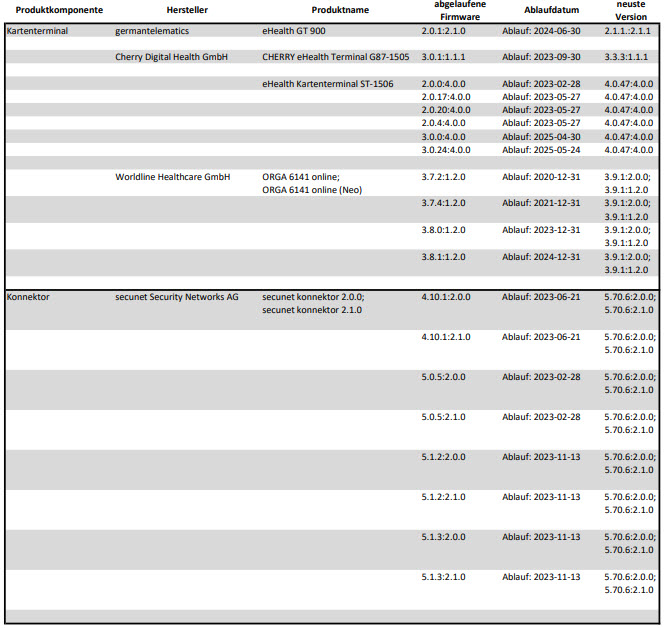Select CHERRY eHealth Terminal G87-1505
Image resolution: width=665 pixels, height=628 pixels.
pyautogui.click(x=335, y=57)
